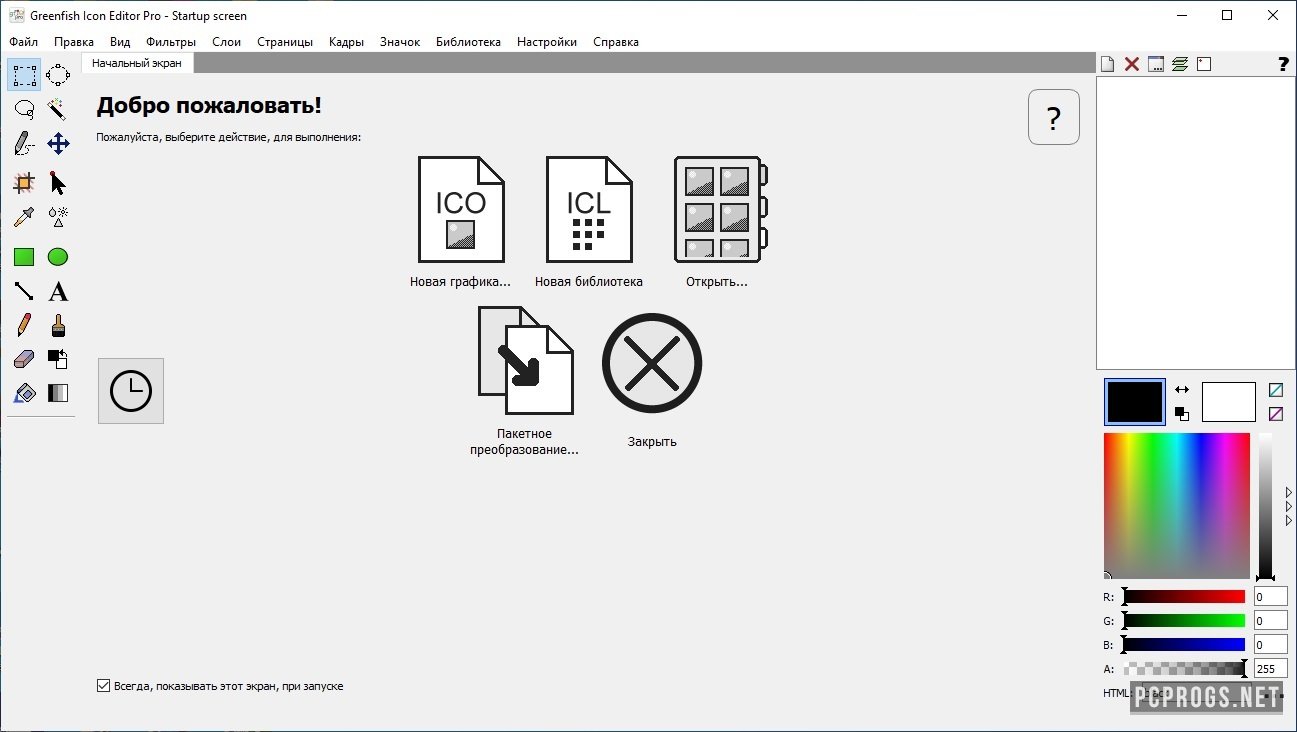Open recent files clock button
Image resolution: width=1297 pixels, height=732 pixels.
131,391
